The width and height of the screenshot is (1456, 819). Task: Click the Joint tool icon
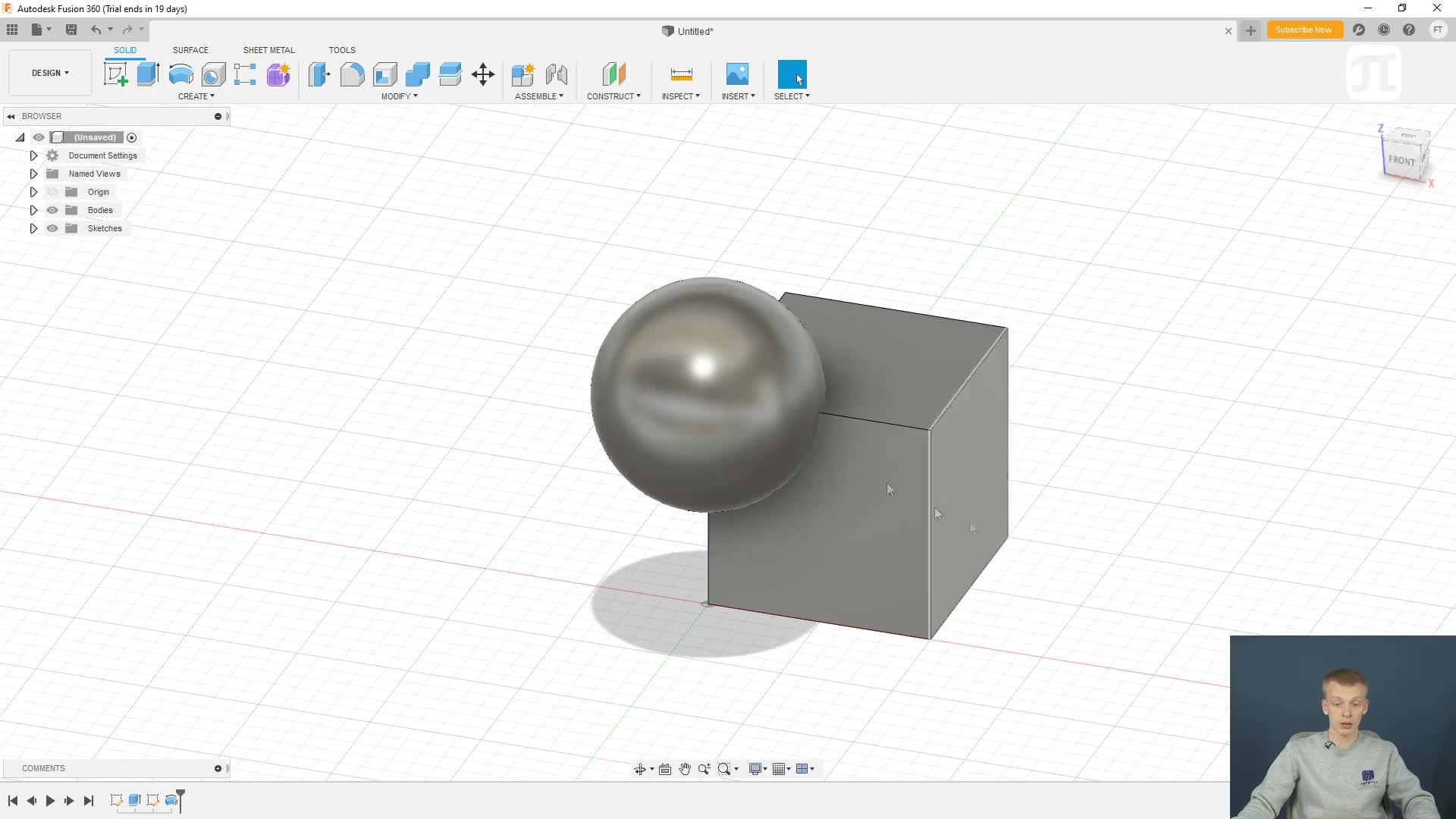(557, 74)
